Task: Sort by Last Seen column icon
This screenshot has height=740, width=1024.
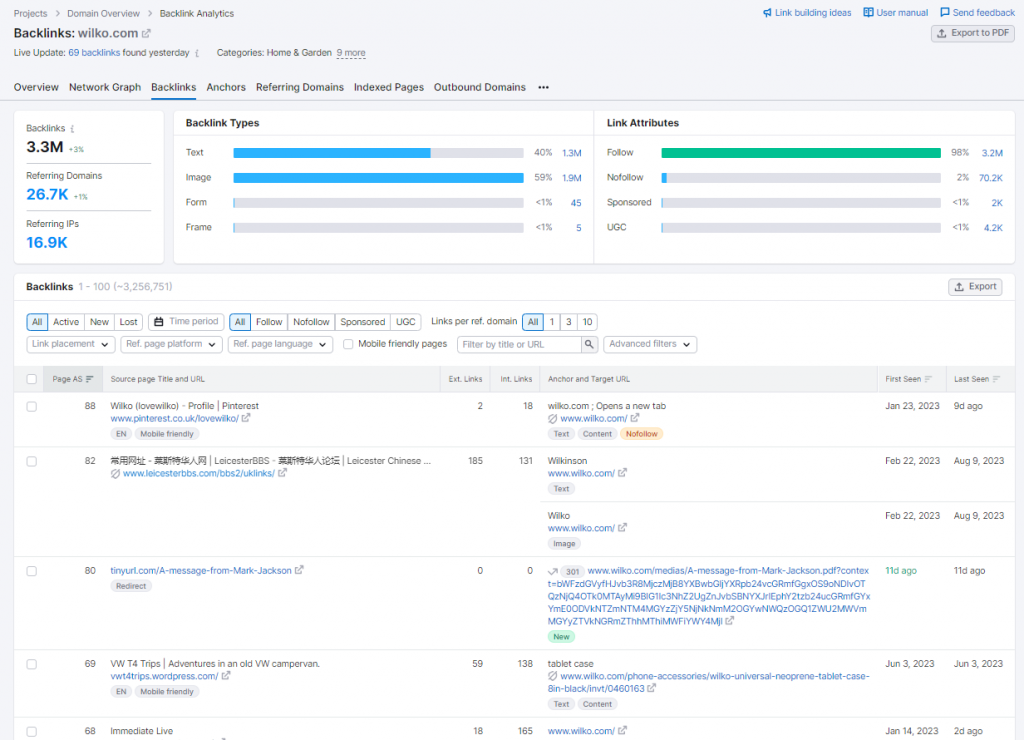Action: coord(998,379)
